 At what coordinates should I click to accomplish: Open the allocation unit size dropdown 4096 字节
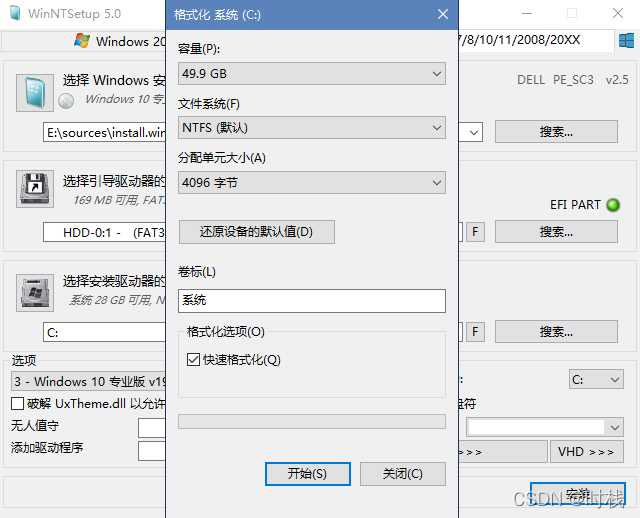tap(312, 182)
